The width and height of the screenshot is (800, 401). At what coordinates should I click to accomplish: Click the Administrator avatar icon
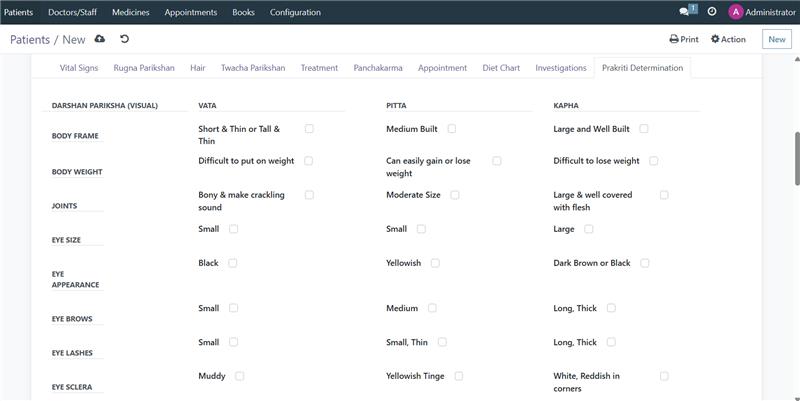[736, 12]
